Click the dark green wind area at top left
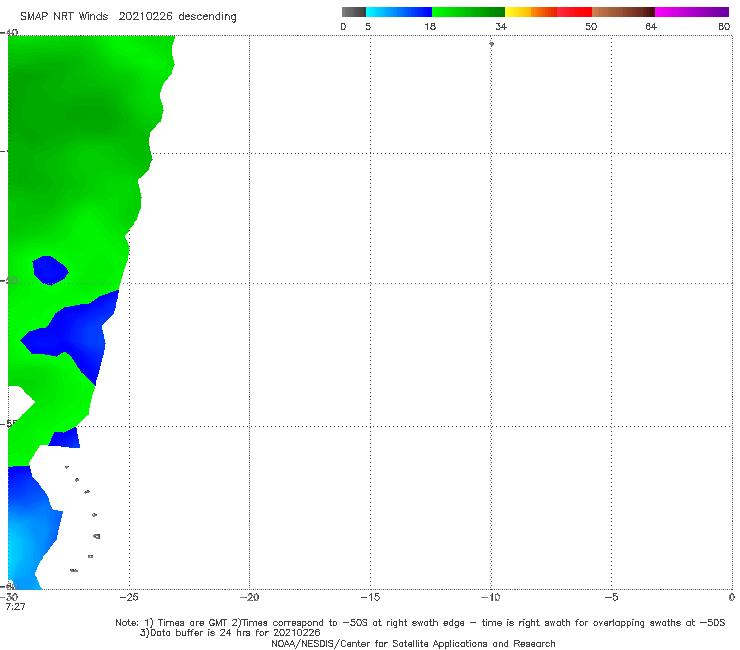Viewport: 740px width, 650px height. coord(71,109)
